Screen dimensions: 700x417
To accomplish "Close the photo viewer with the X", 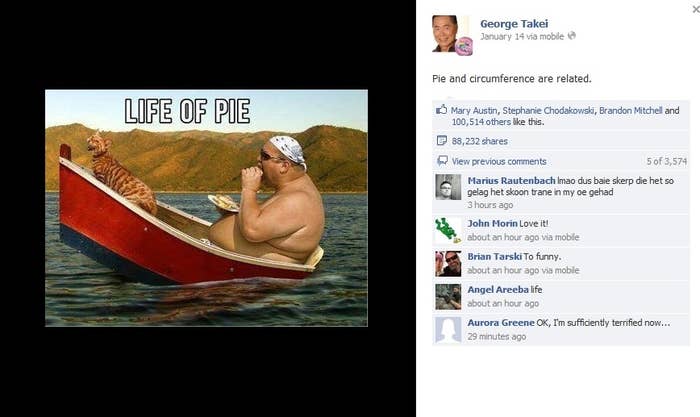I will coord(696,9).
